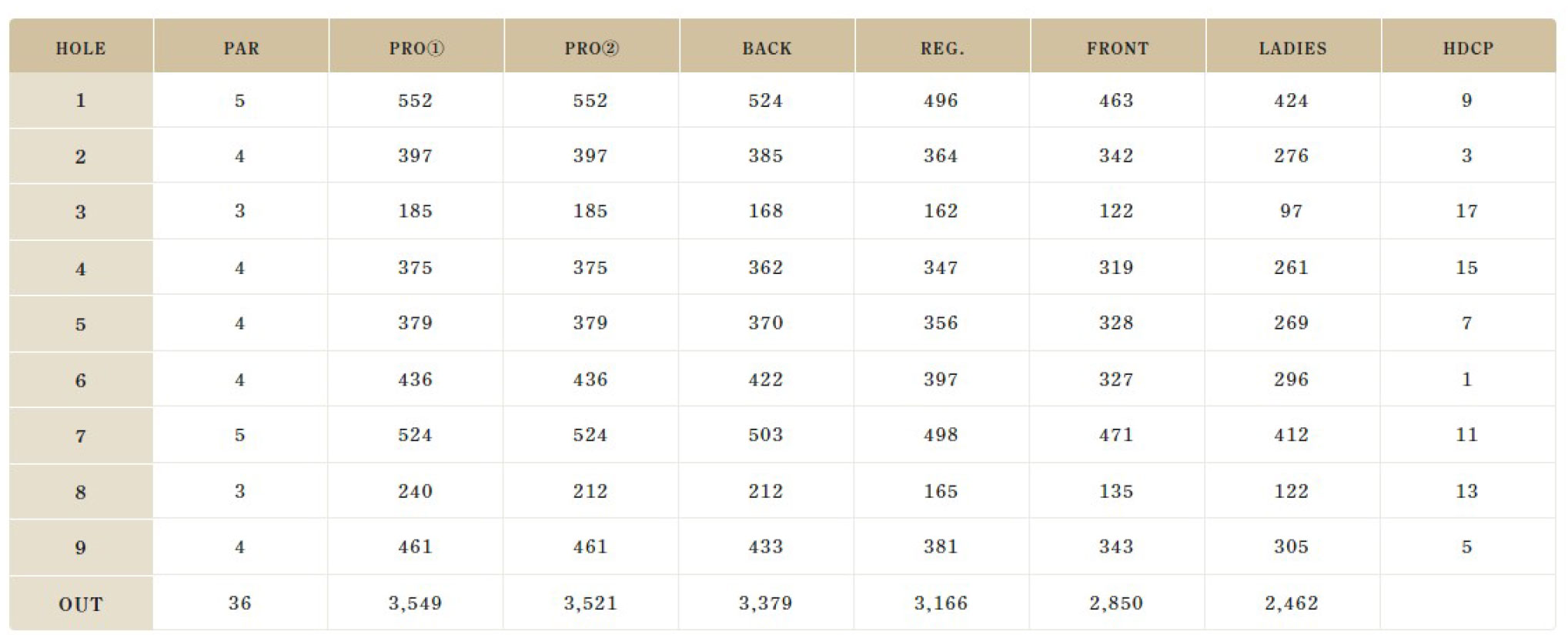Click the HOLE column header

click(x=81, y=46)
